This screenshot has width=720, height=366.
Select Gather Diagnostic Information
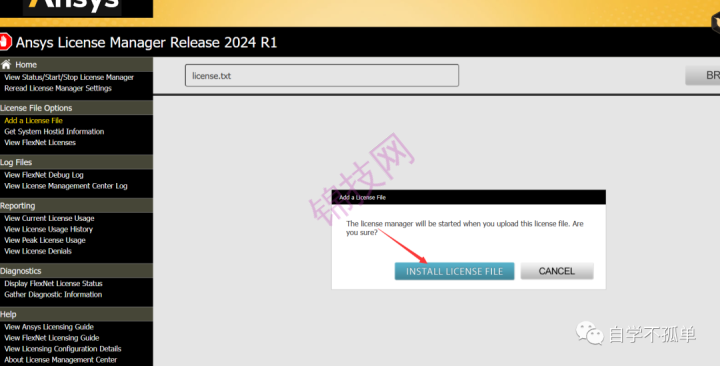tap(53, 294)
